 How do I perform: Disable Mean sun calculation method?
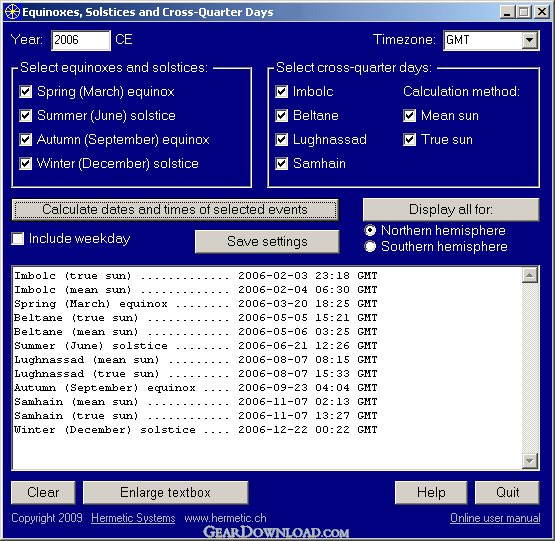tap(410, 115)
